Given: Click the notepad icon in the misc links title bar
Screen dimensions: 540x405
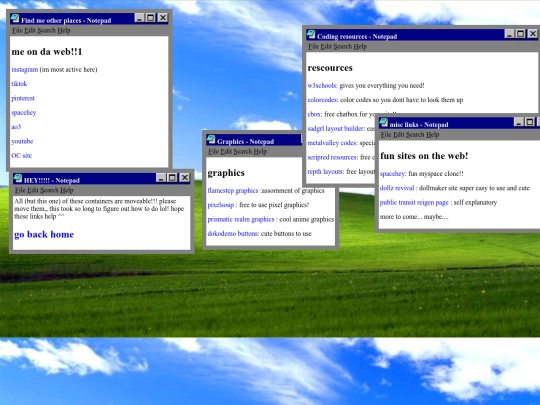Looking at the screenshot, I should tap(383, 123).
